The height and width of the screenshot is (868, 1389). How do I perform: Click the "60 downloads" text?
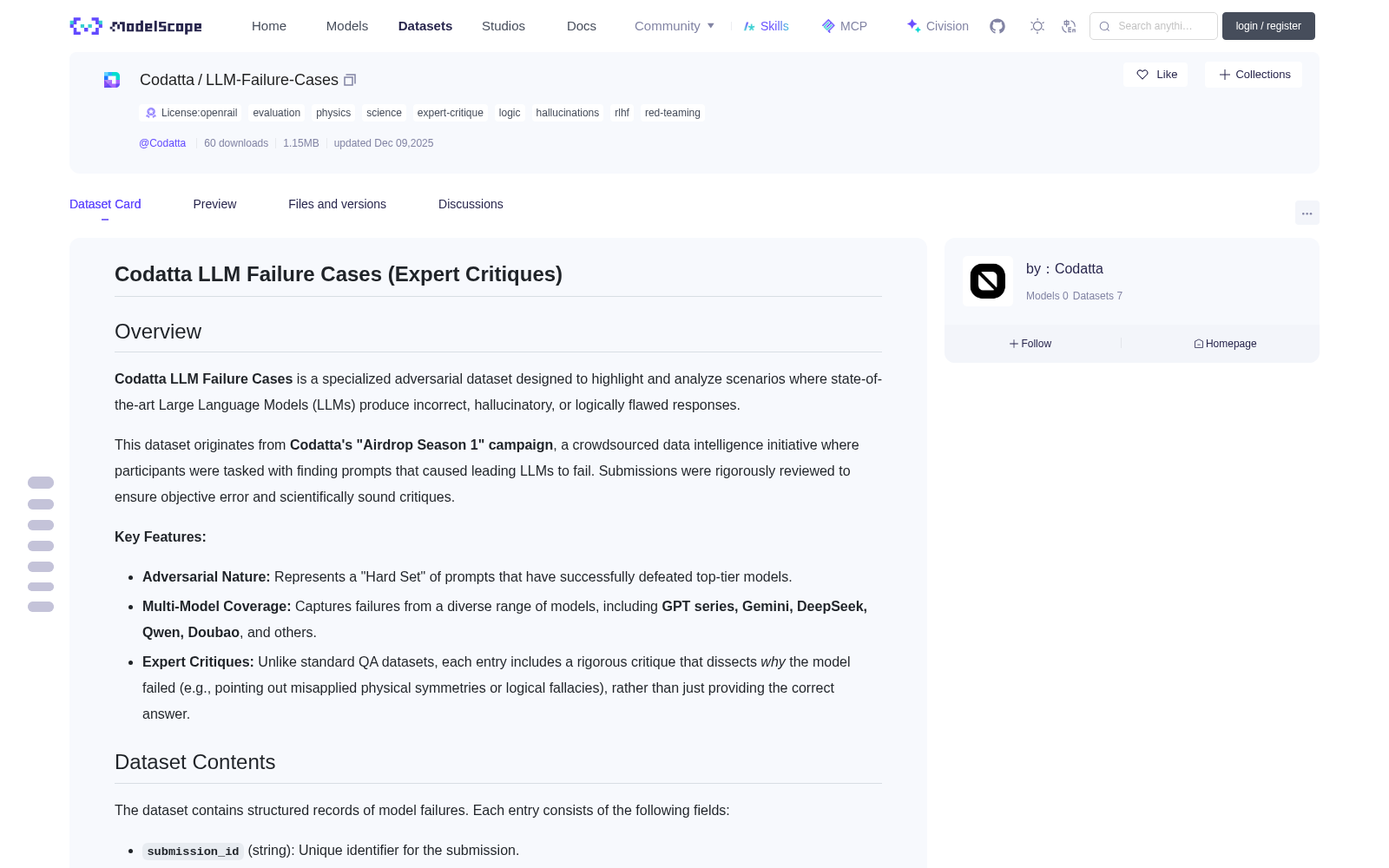[x=236, y=143]
